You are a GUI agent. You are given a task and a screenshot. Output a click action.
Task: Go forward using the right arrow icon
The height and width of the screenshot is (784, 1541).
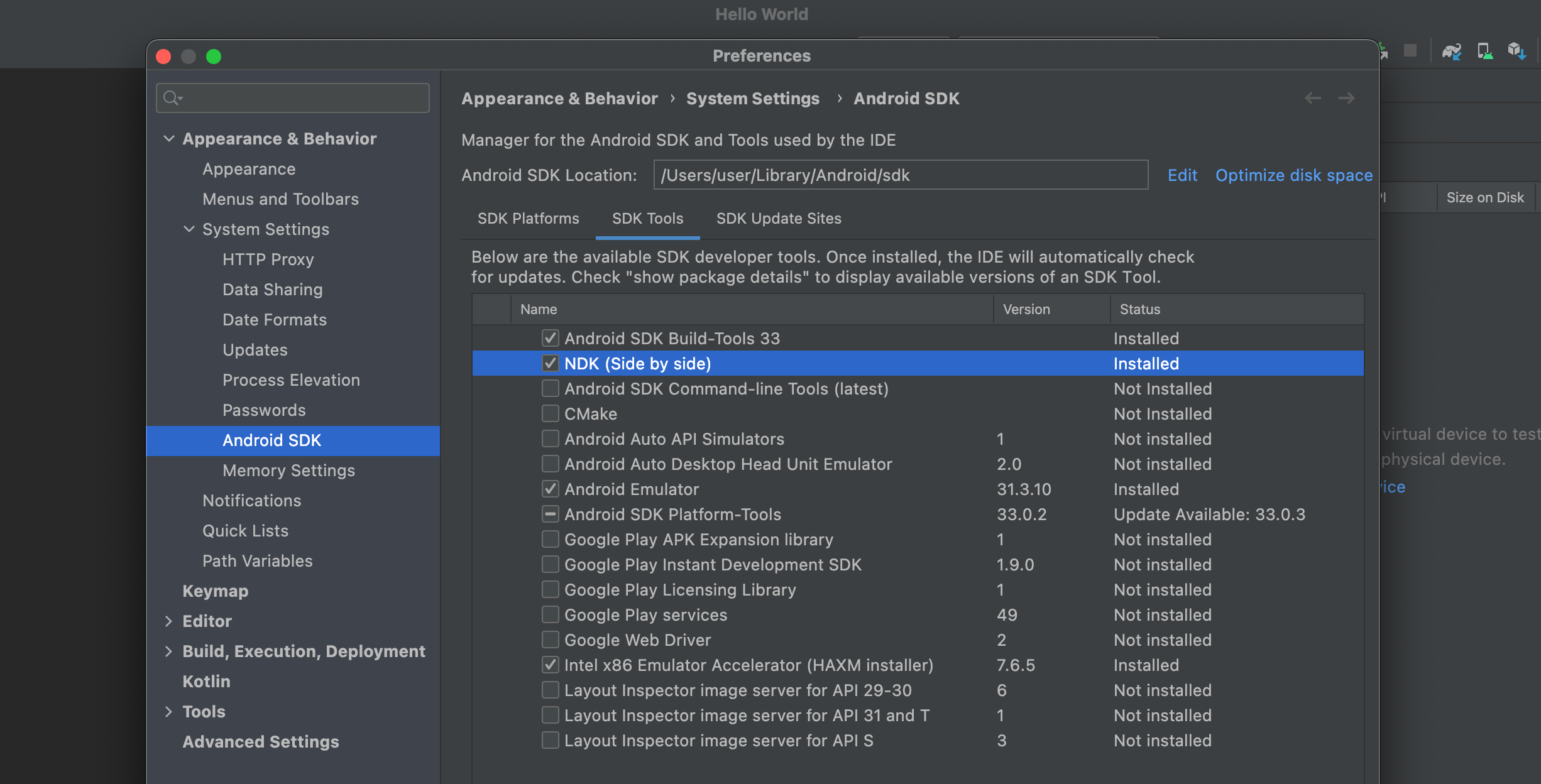pyautogui.click(x=1346, y=98)
